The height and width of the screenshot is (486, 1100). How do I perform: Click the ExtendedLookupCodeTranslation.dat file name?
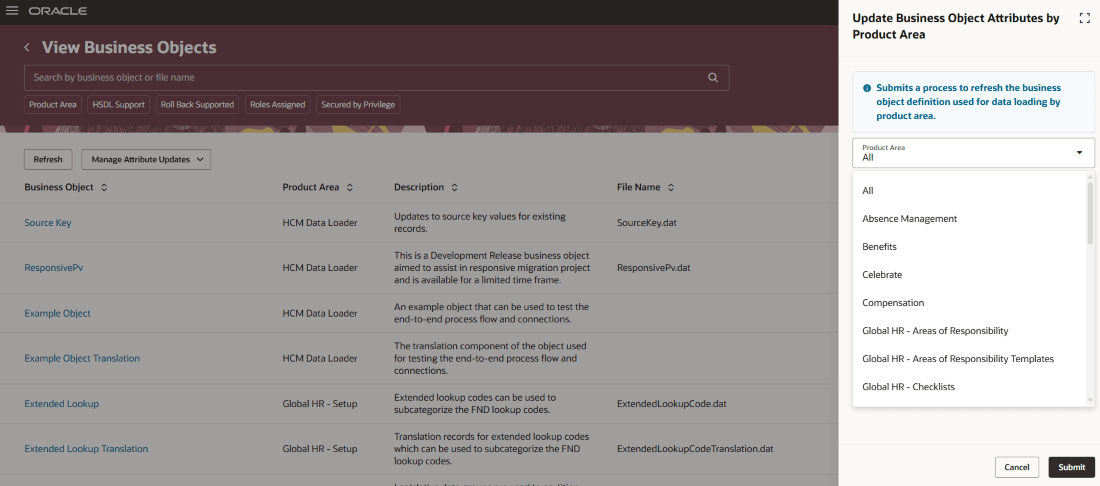[695, 449]
